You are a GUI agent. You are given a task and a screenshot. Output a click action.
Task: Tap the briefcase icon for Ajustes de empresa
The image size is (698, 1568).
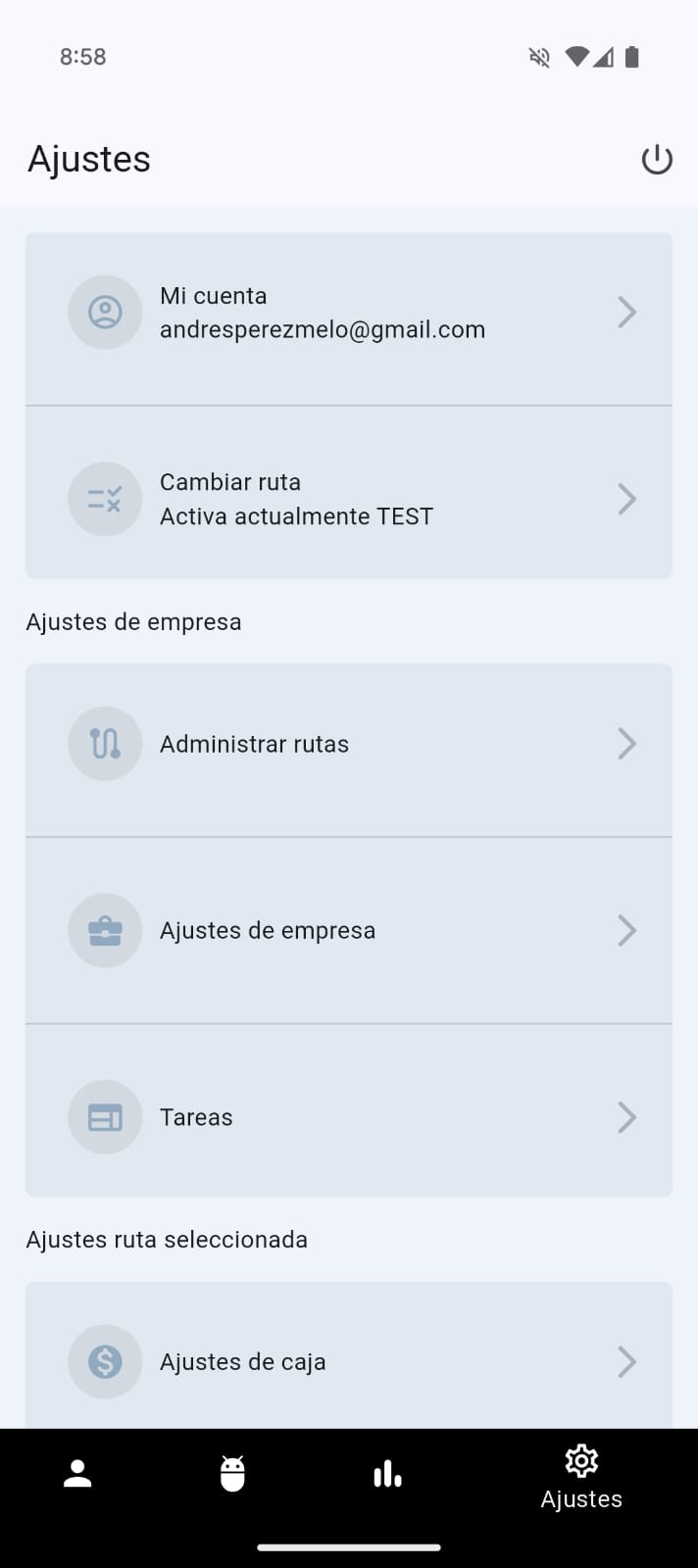105,930
